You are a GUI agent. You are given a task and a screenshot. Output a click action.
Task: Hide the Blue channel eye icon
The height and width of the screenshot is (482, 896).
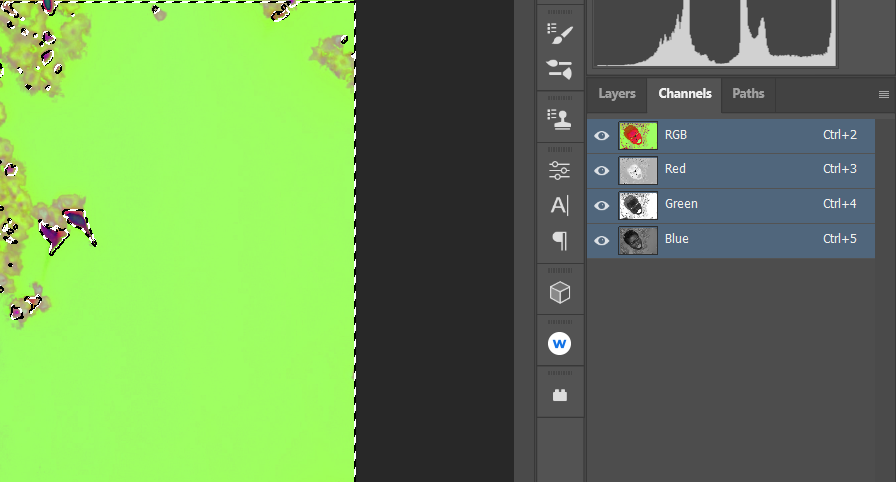tap(601, 240)
